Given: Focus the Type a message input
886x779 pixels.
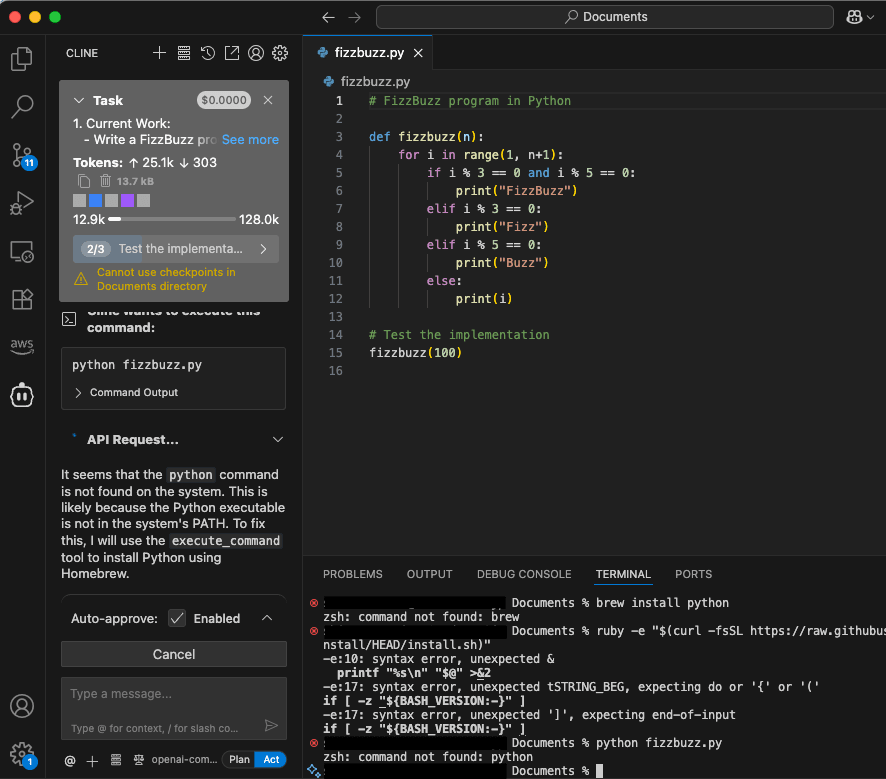Looking at the screenshot, I should 174,708.
